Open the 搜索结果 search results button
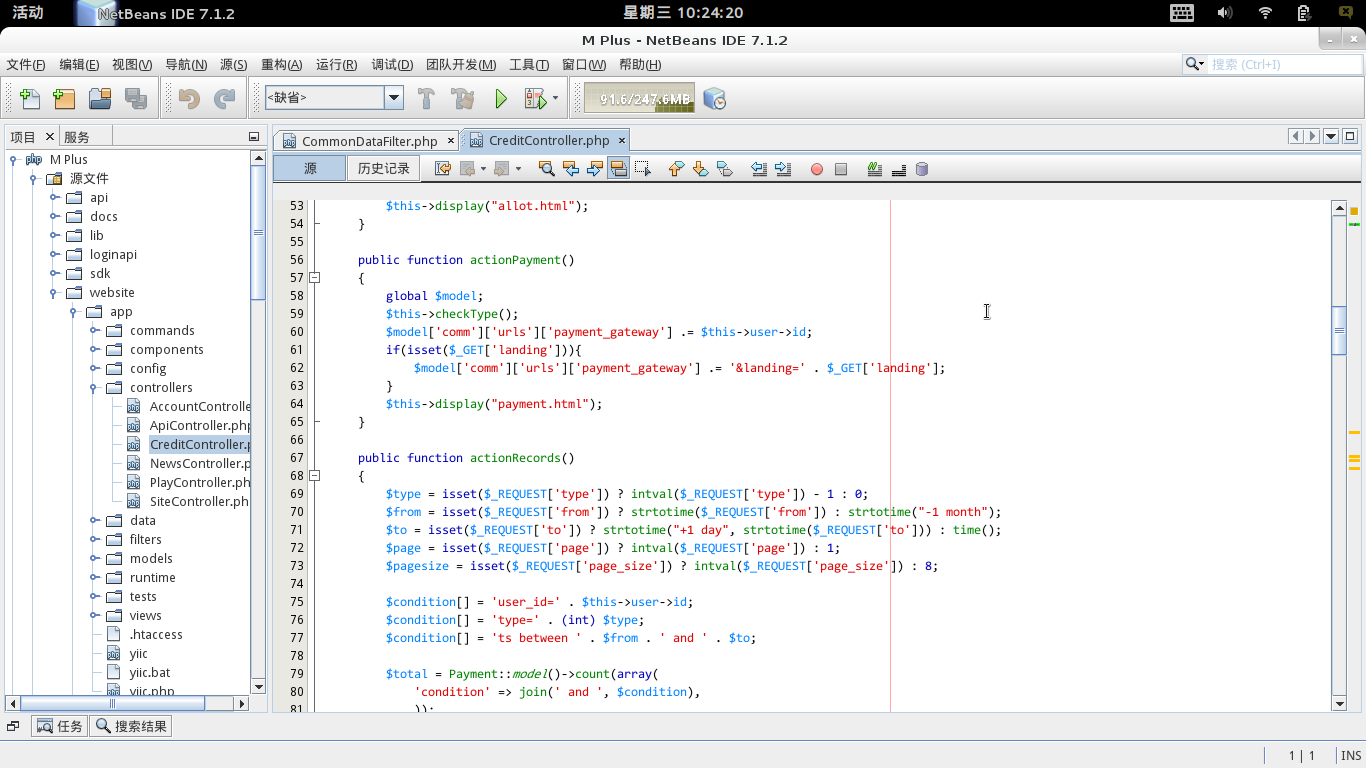The height and width of the screenshot is (768, 1366). pos(131,726)
